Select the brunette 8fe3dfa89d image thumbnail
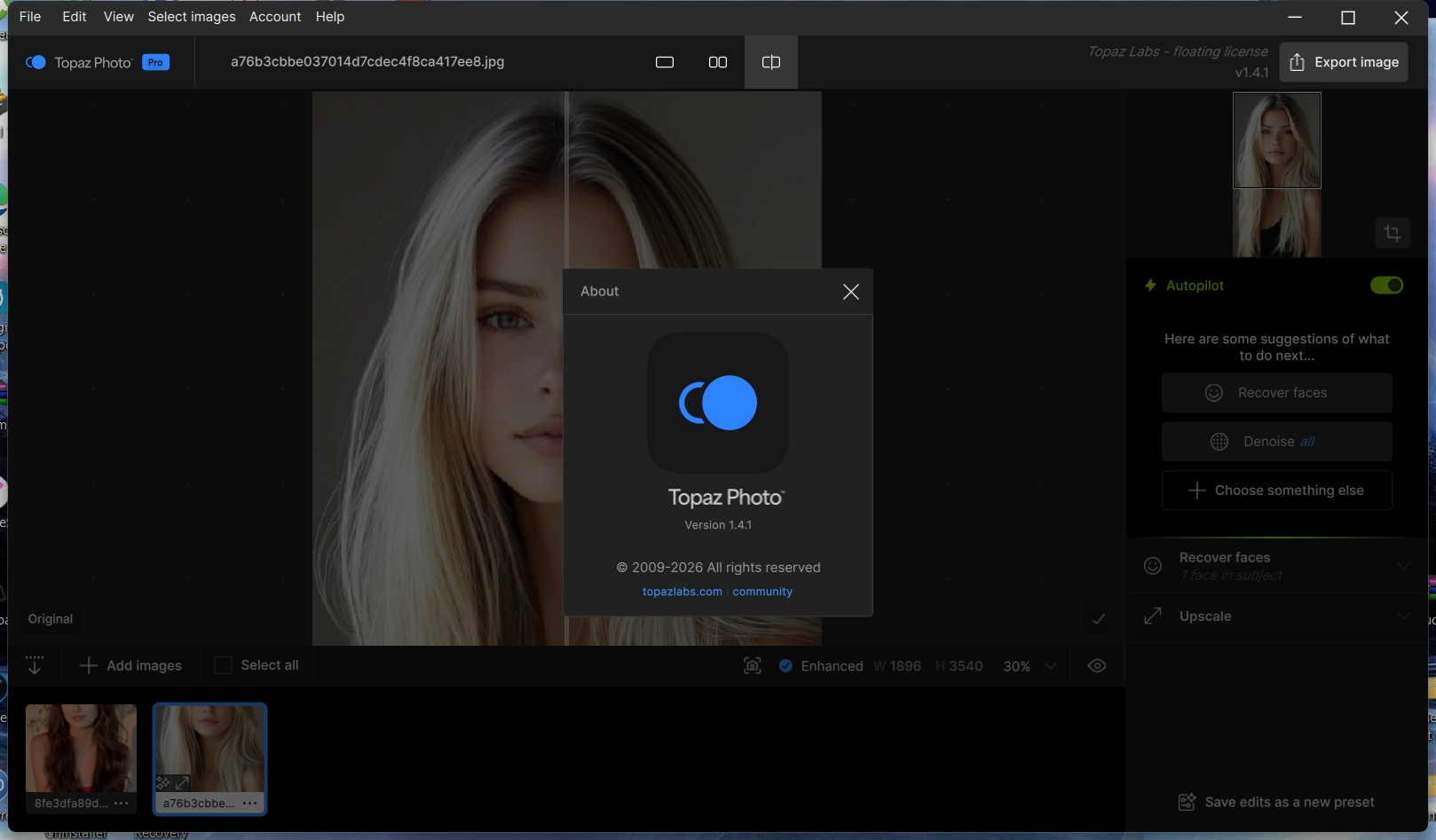 (81, 748)
